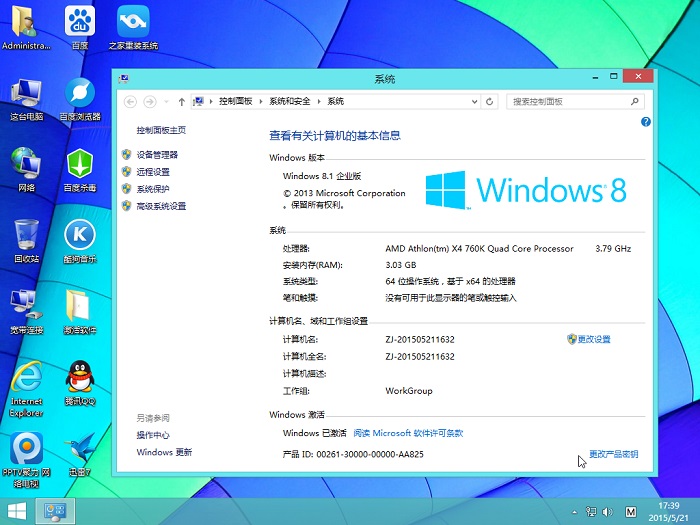Launch 腾讯QQ desktop icon

[x=80, y=383]
